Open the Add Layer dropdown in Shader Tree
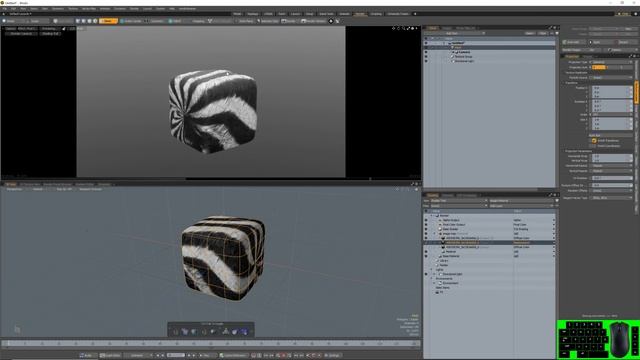This screenshot has height=360, width=640. 521,206
